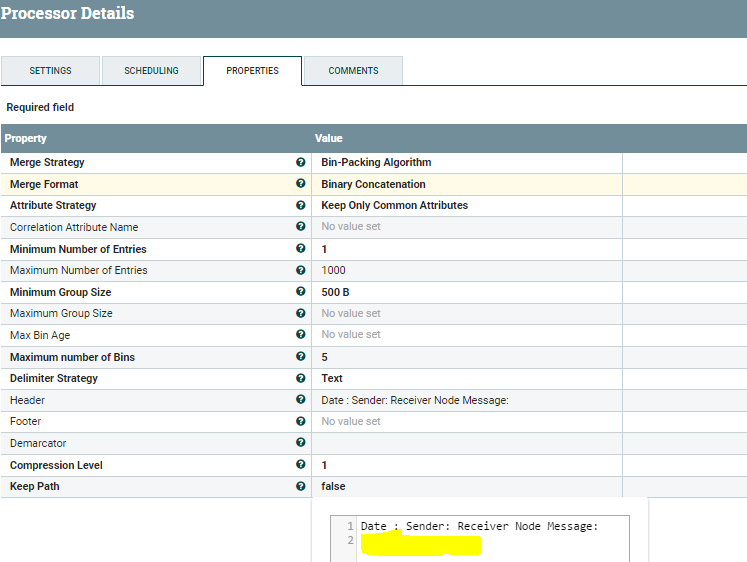Viewport: 747px width, 562px height.
Task: Click help icon for Delimiter Strategy
Action: point(300,378)
